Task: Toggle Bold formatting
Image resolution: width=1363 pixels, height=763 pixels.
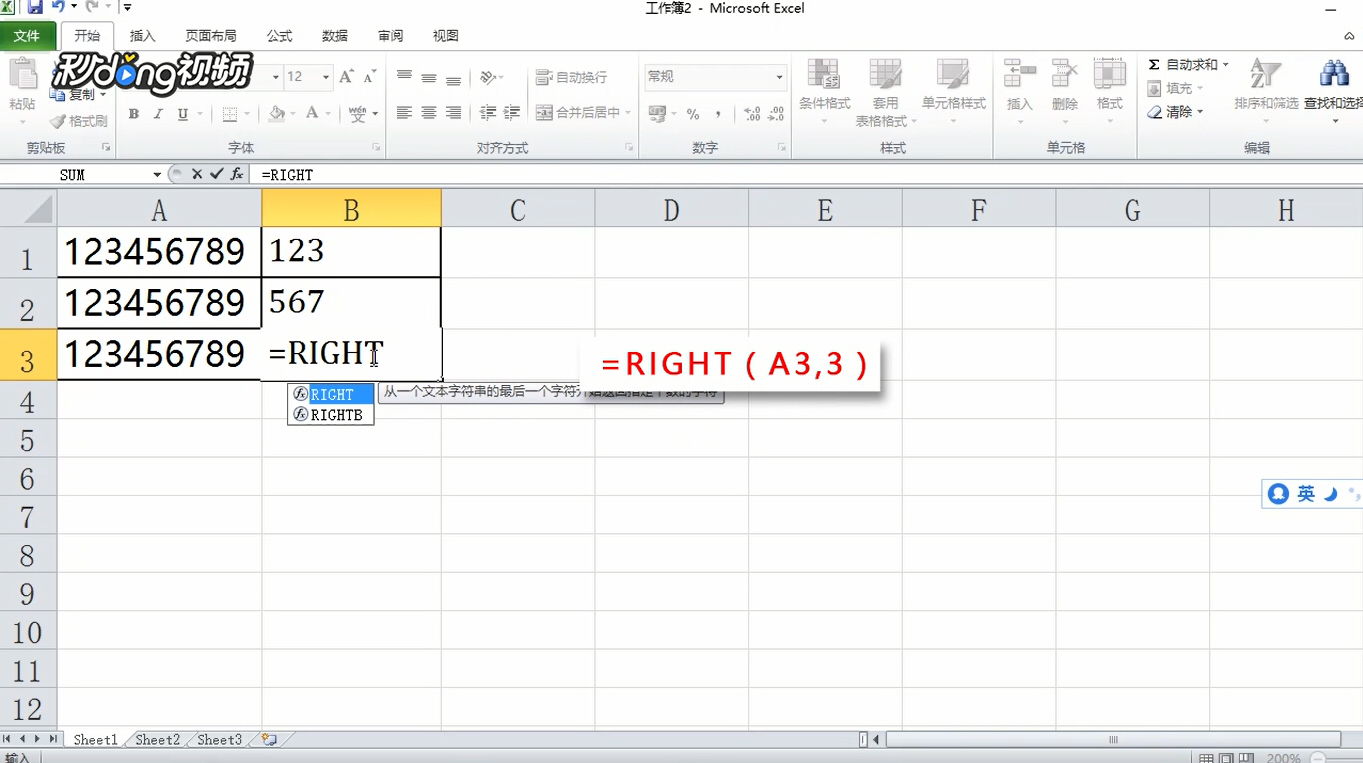Action: 134,114
